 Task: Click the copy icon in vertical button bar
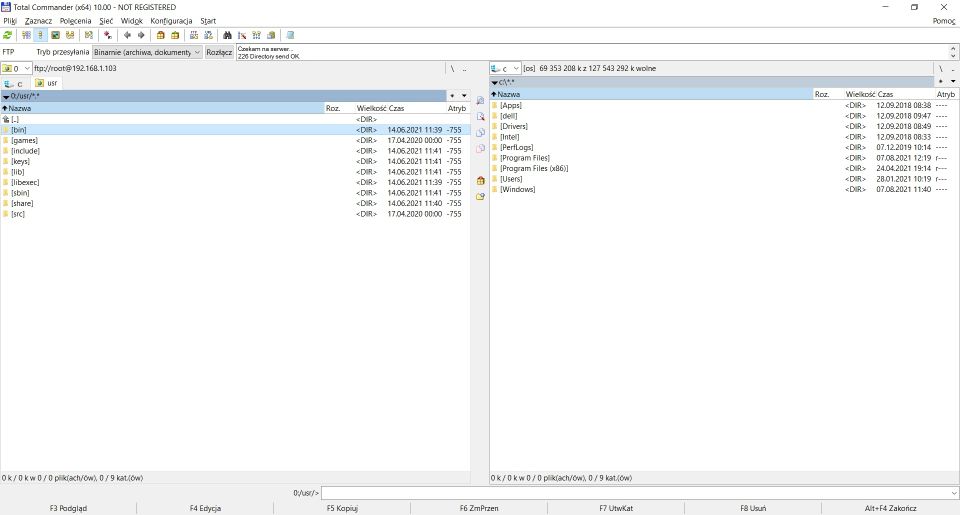point(480,133)
